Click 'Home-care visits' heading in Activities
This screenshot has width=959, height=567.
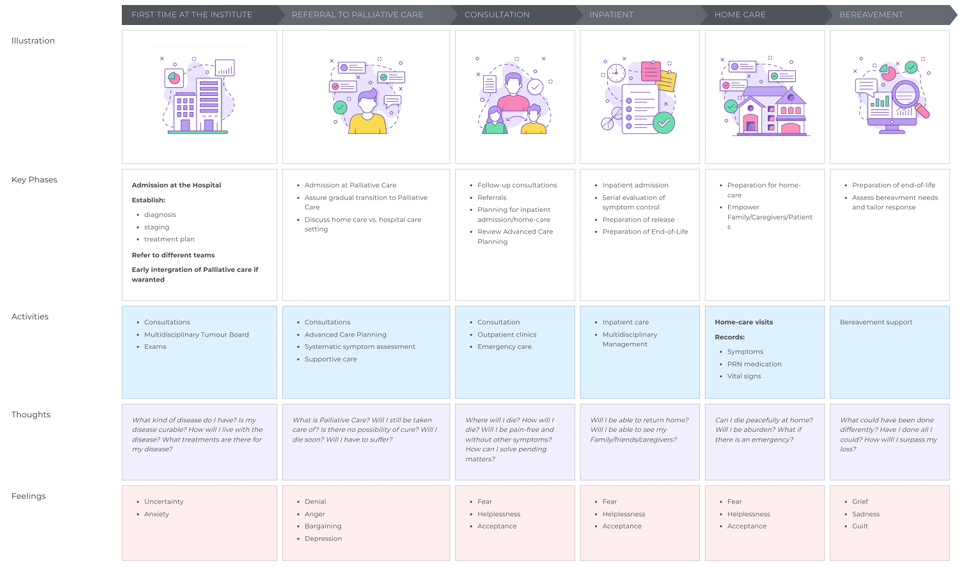tap(744, 322)
